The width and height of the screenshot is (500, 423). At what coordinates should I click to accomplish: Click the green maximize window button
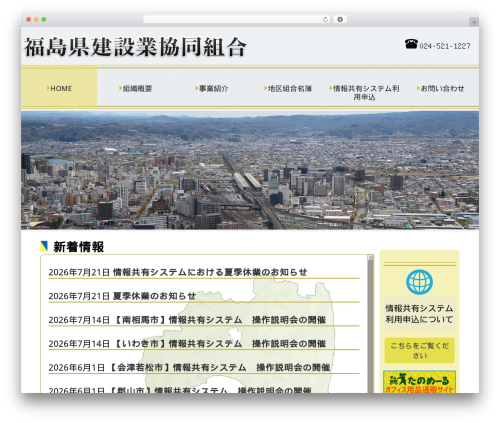point(44,19)
